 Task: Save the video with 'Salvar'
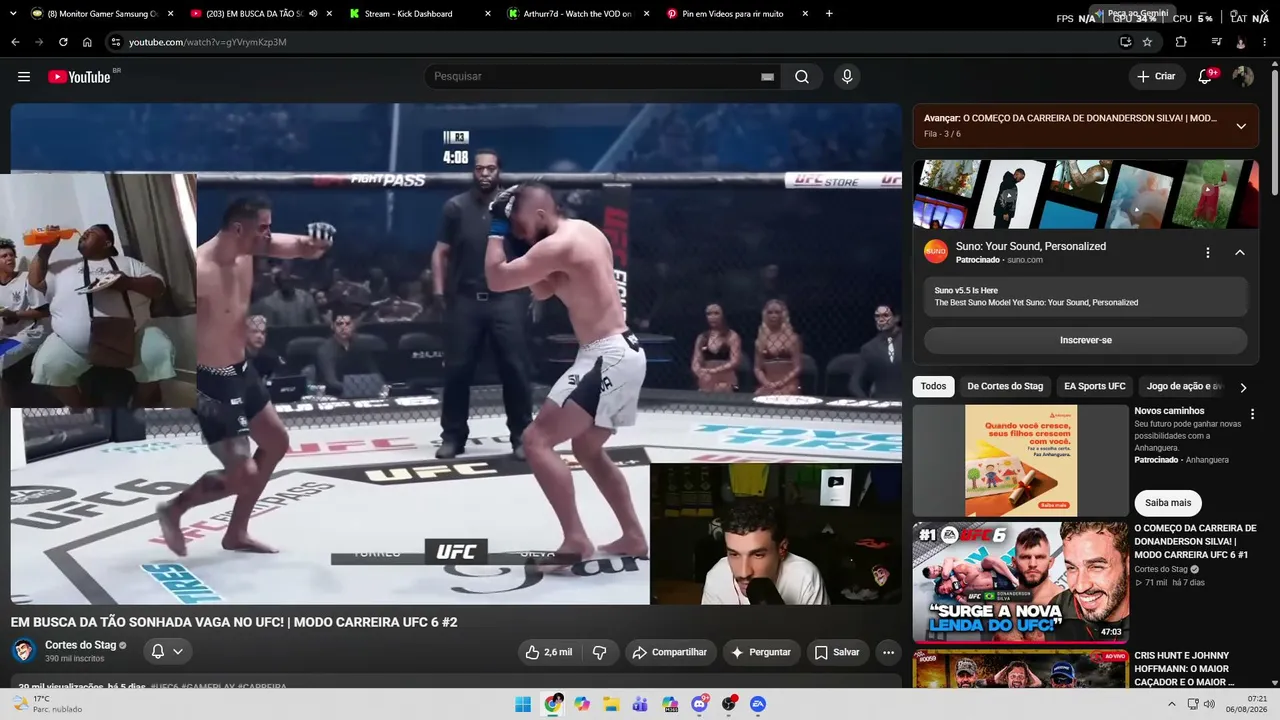(837, 652)
